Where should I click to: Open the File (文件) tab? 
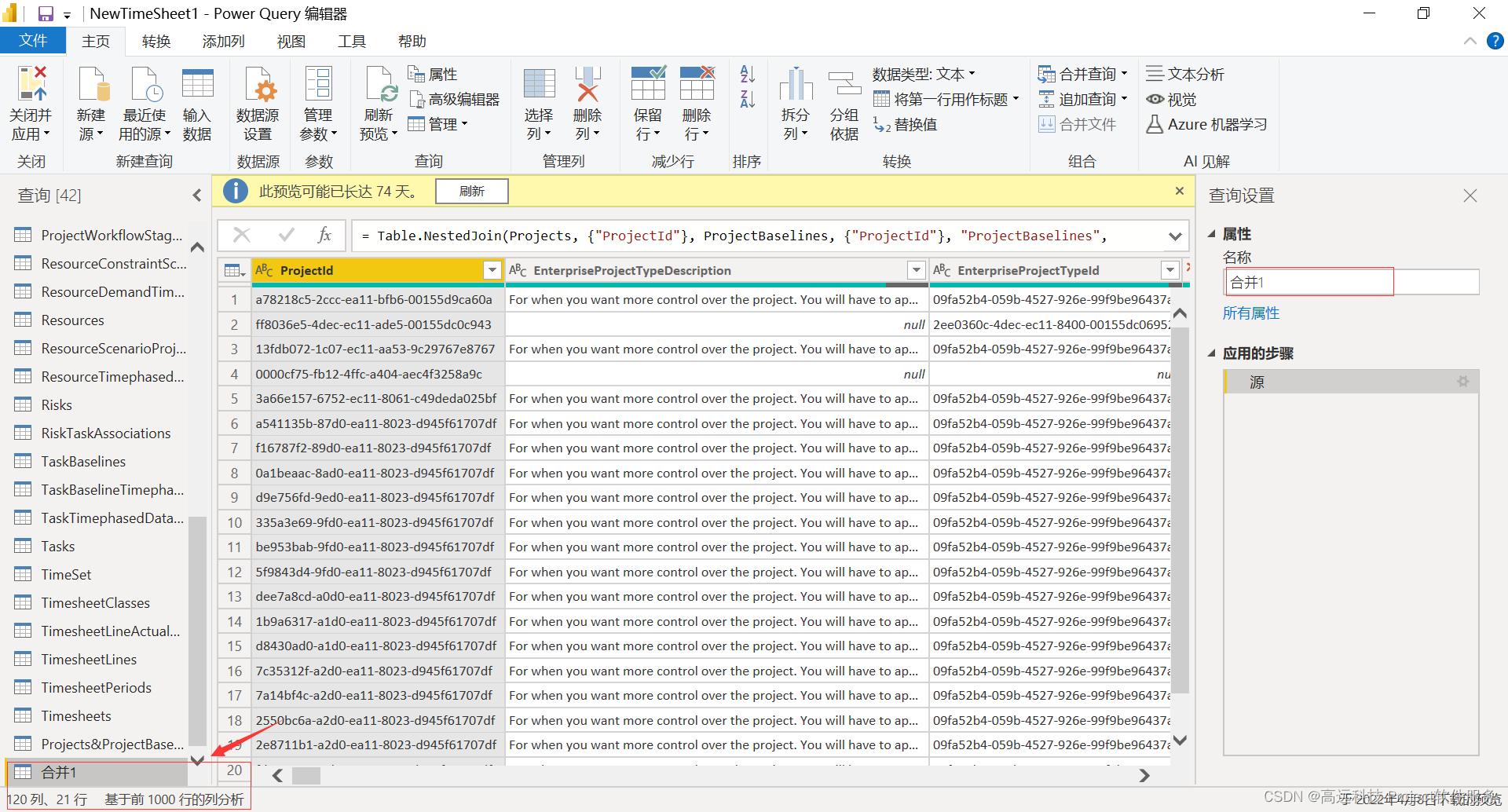click(33, 41)
